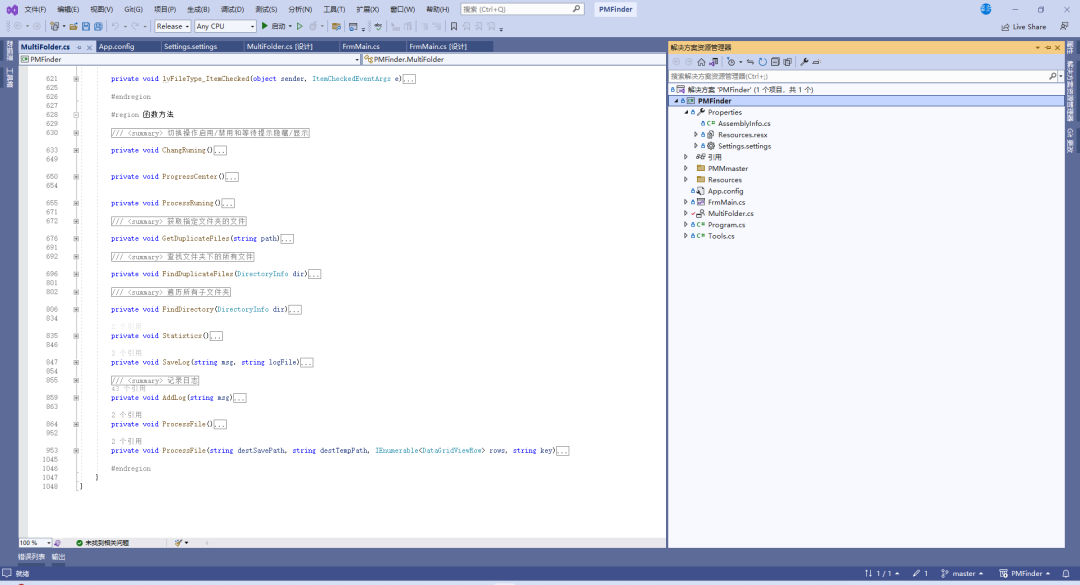Click the Solution Explorer search field
This screenshot has width=1080, height=585.
tap(858, 76)
